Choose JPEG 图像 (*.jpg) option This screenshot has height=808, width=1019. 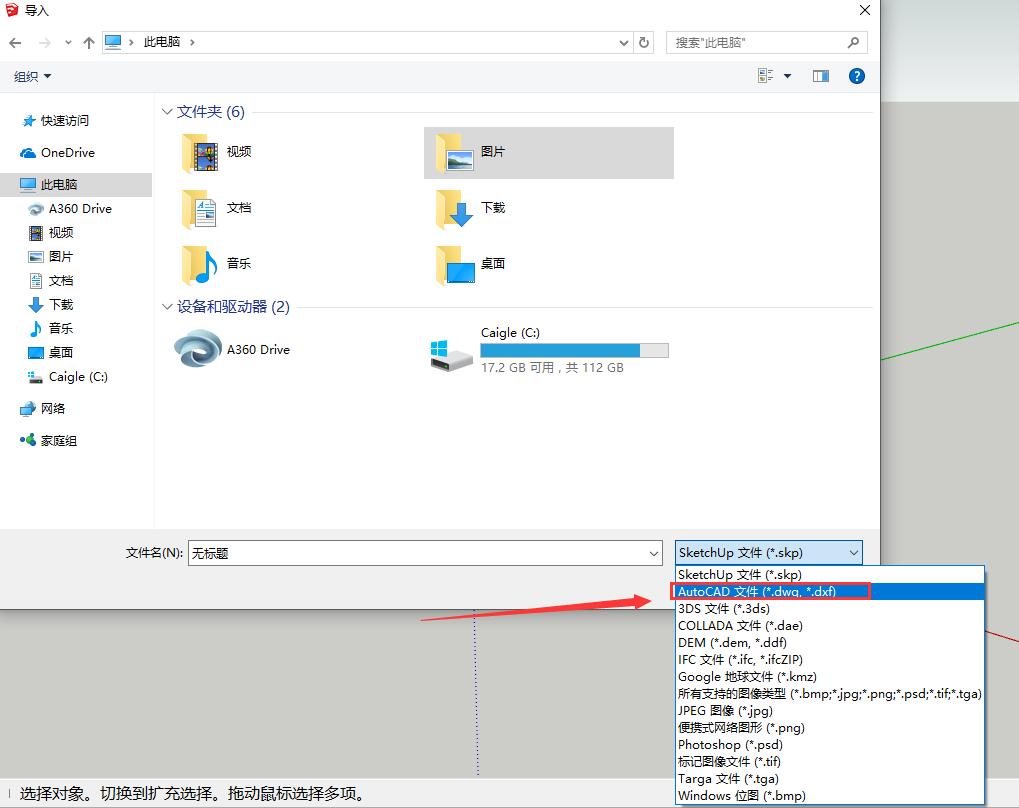tap(830, 710)
